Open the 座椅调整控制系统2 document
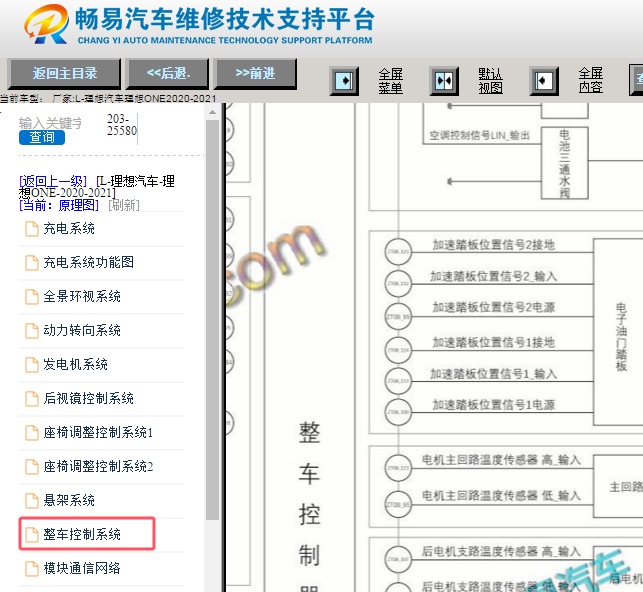Viewport: 643px width, 592px height. point(98,467)
